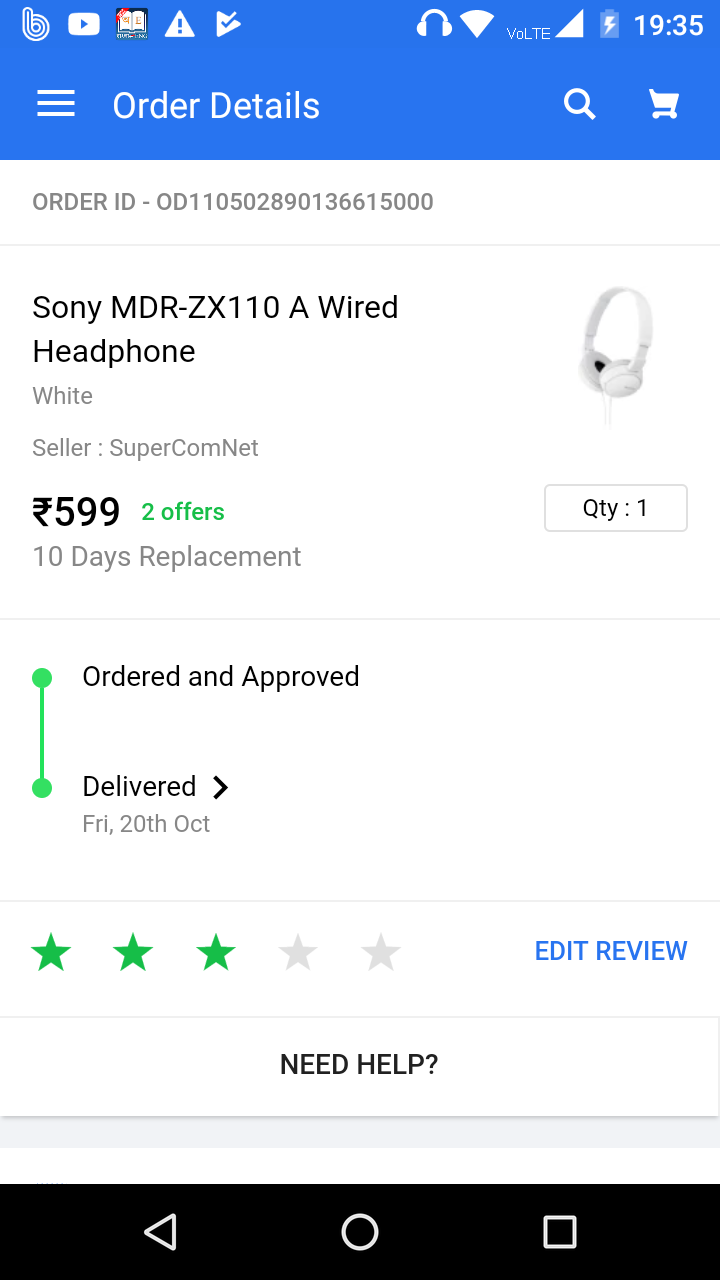The height and width of the screenshot is (1280, 720).
Task: Open the hamburger navigation menu
Action: coord(56,105)
